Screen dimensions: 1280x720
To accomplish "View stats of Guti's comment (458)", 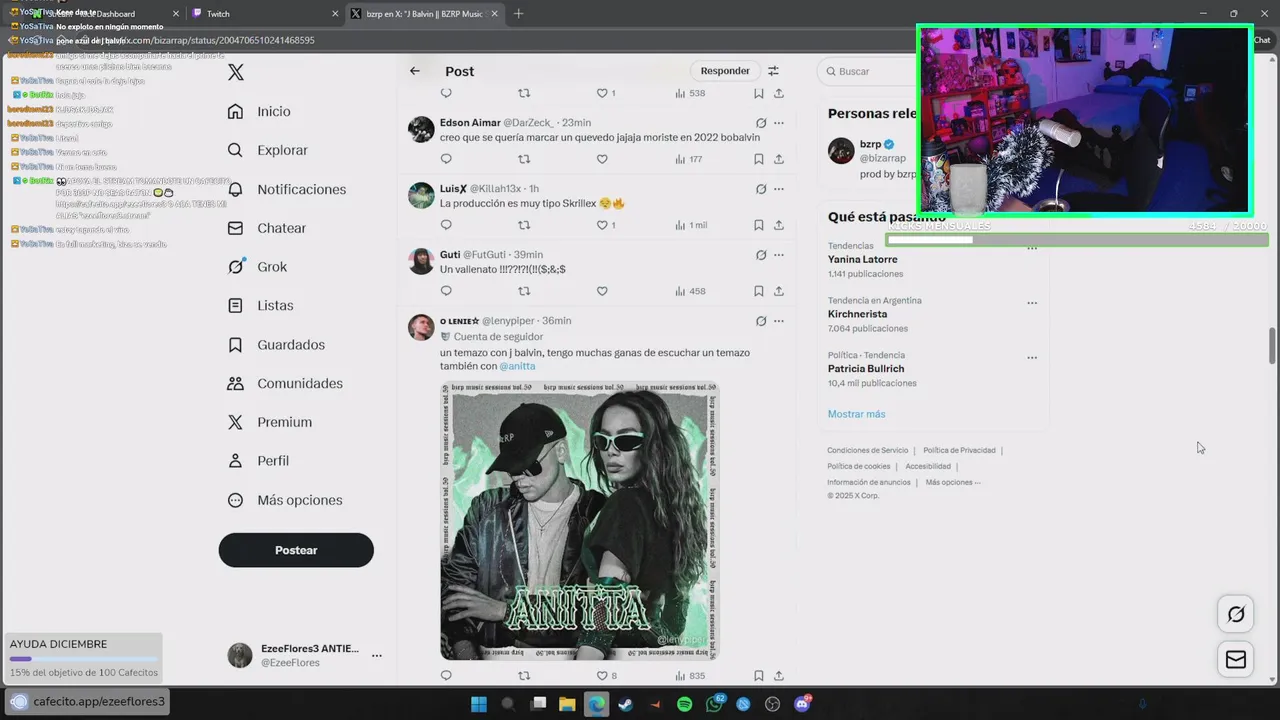I will (x=690, y=291).
